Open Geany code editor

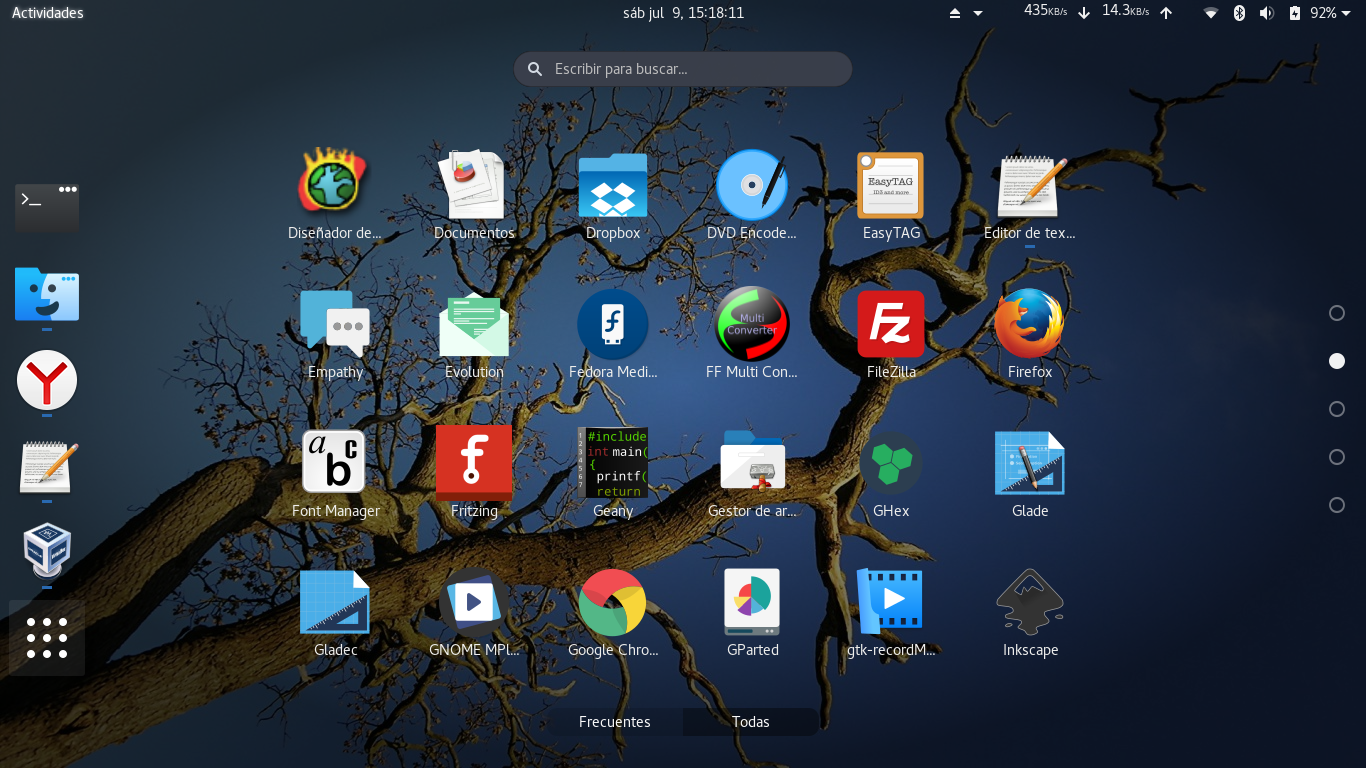click(613, 463)
